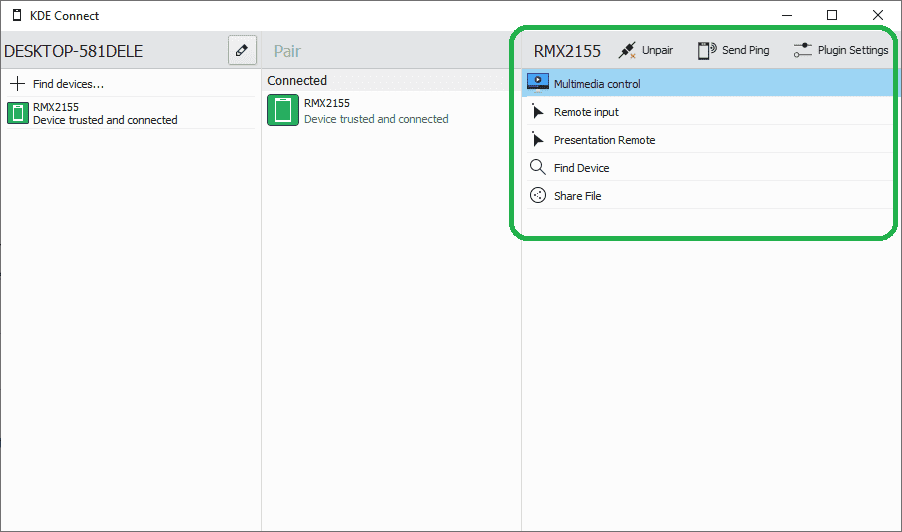Image resolution: width=902 pixels, height=532 pixels.
Task: Minimize the KDE Connect window
Action: pyautogui.click(x=787, y=15)
